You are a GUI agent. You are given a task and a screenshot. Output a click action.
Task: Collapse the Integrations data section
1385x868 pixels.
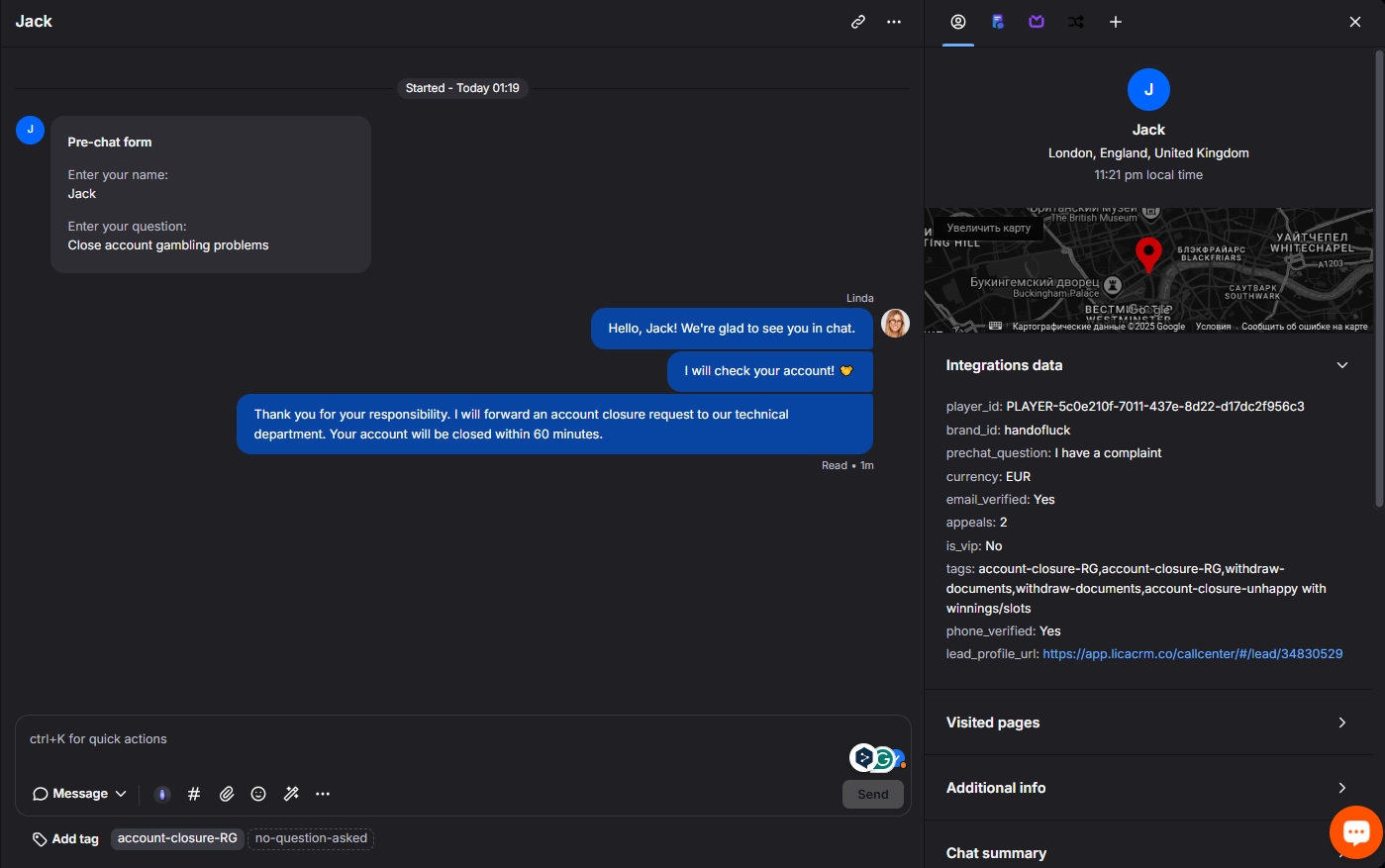(x=1342, y=365)
